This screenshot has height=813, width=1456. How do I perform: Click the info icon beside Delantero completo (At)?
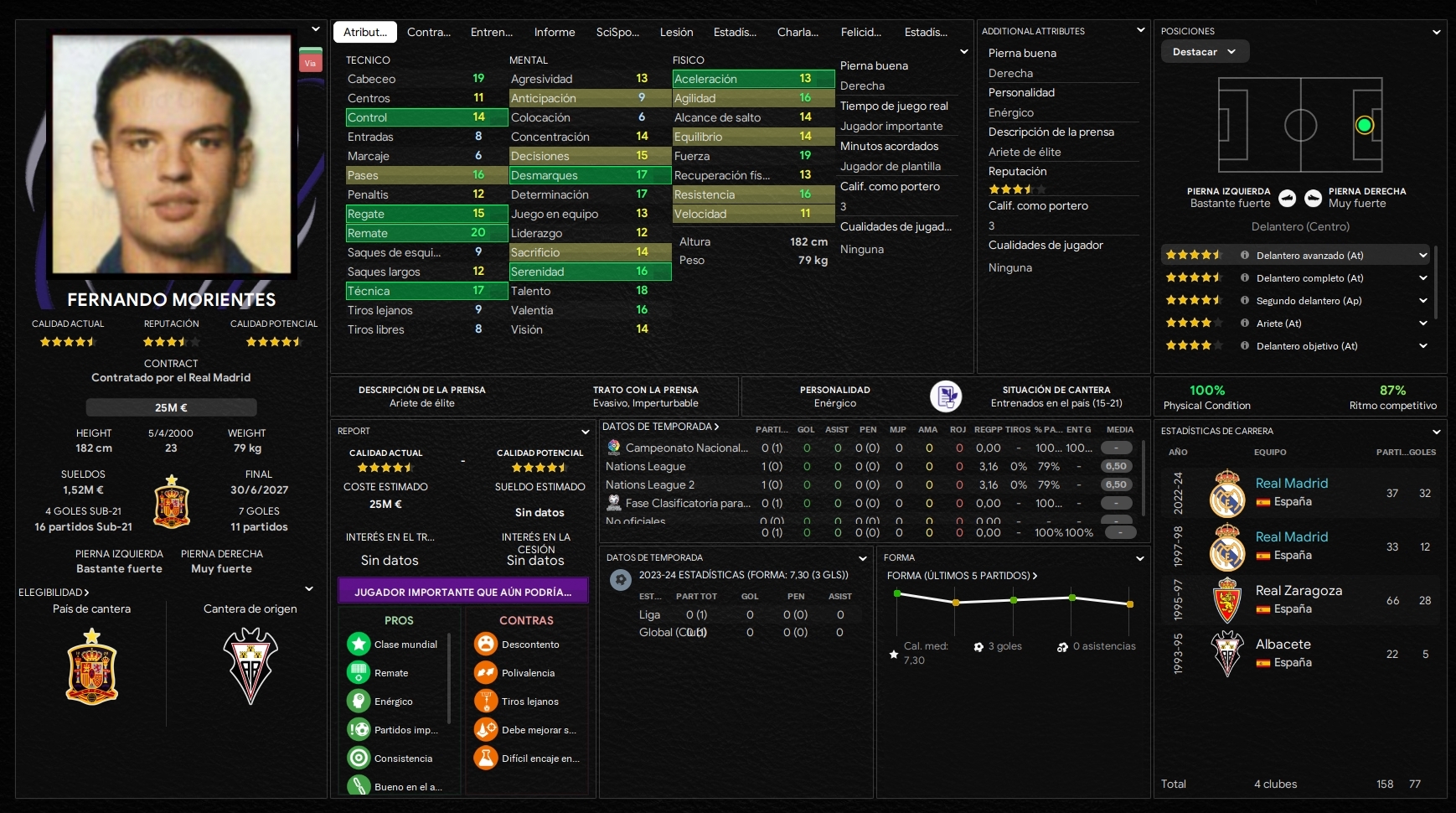click(1245, 278)
